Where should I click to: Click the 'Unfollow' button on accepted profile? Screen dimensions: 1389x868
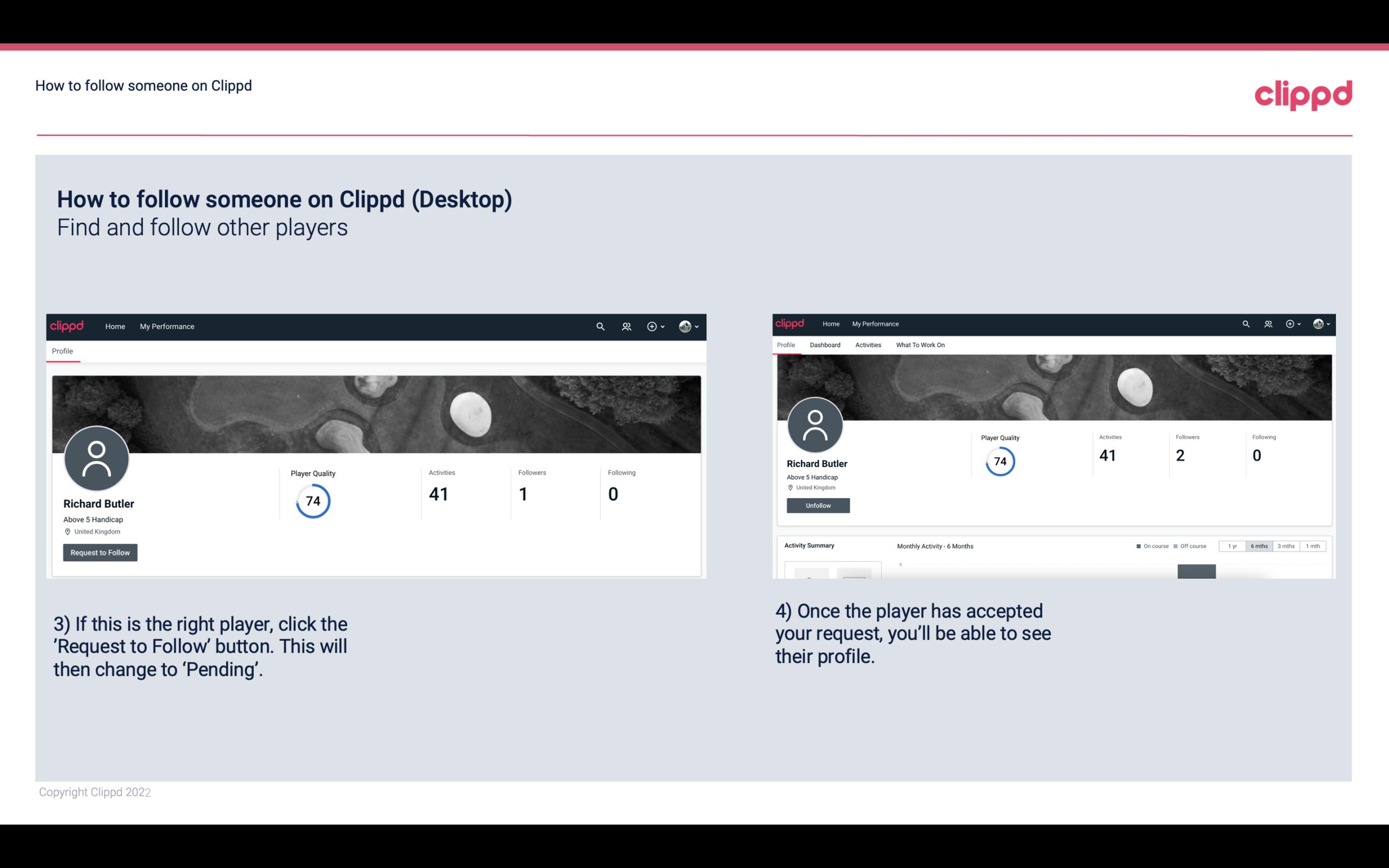point(817,505)
